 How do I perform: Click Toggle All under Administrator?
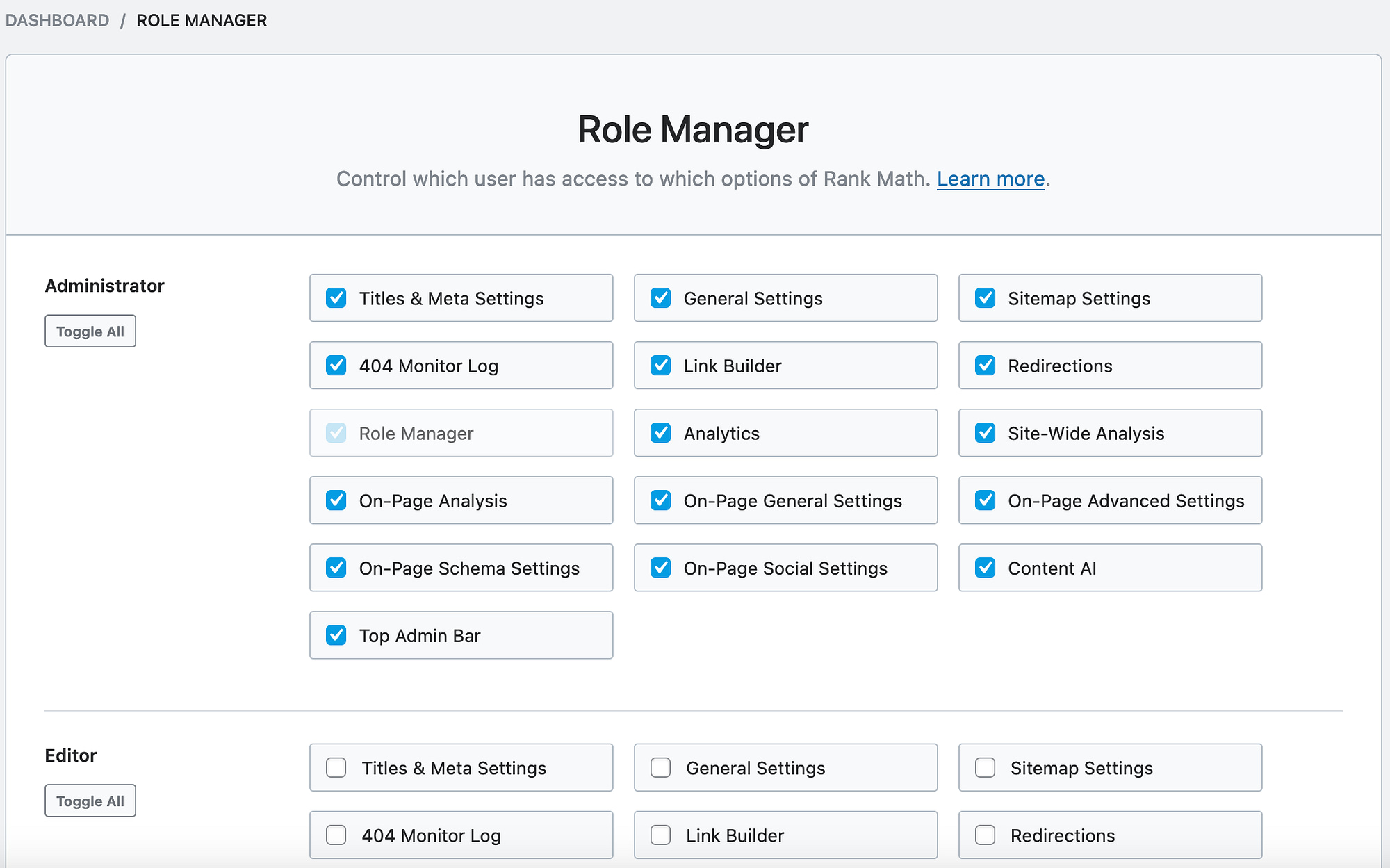pyautogui.click(x=90, y=331)
